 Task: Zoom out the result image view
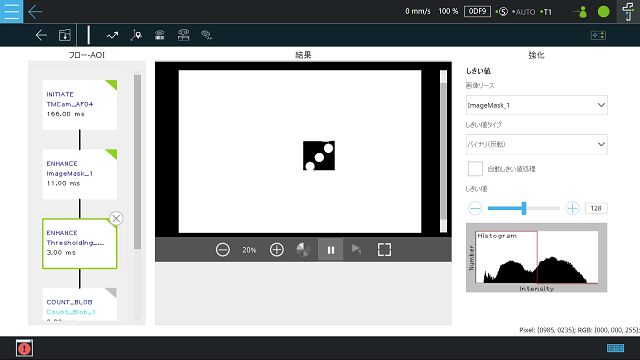tap(222, 249)
